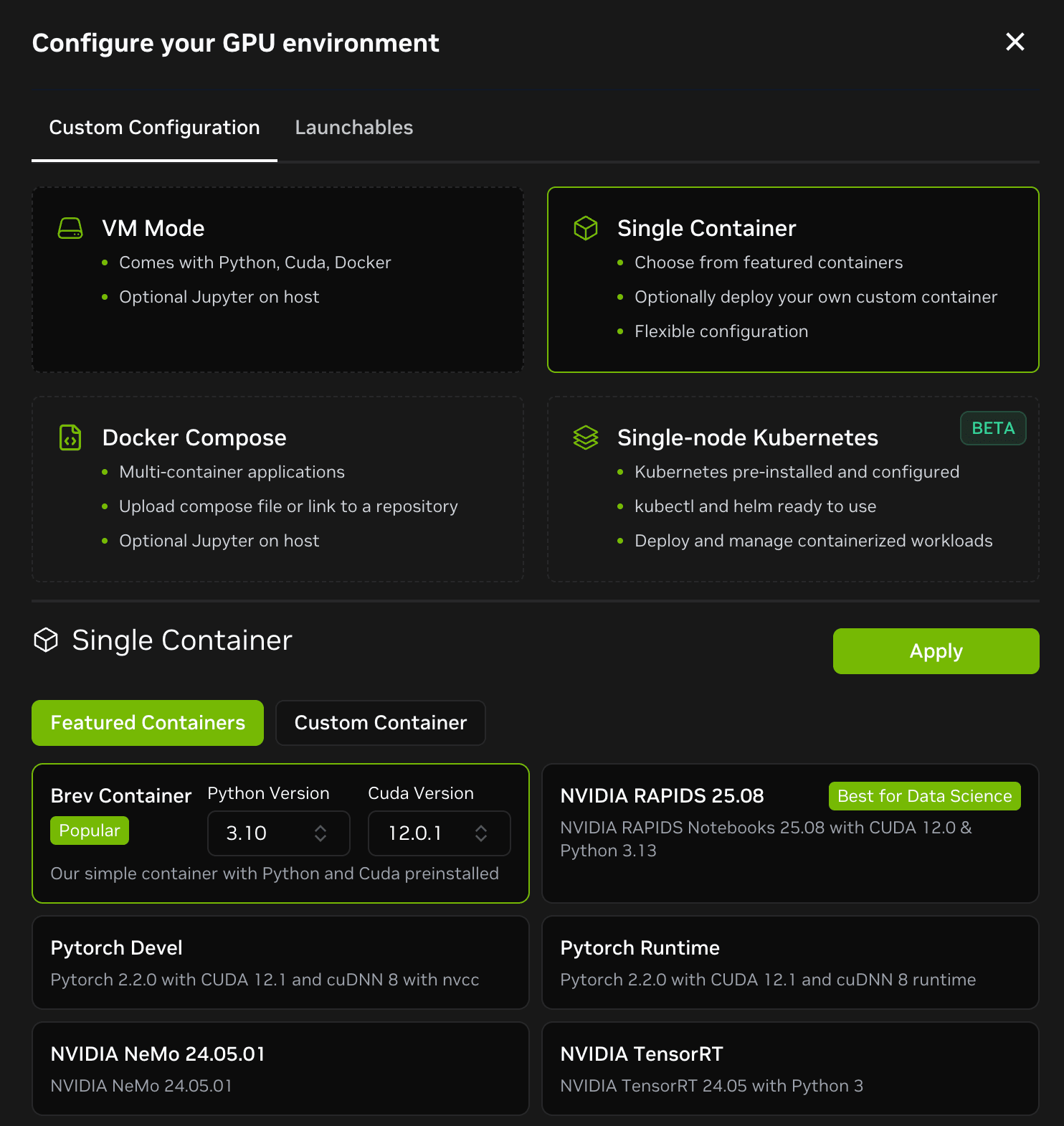Image resolution: width=1064 pixels, height=1126 pixels.
Task: Click the Docker Compose file icon
Action: tap(70, 437)
